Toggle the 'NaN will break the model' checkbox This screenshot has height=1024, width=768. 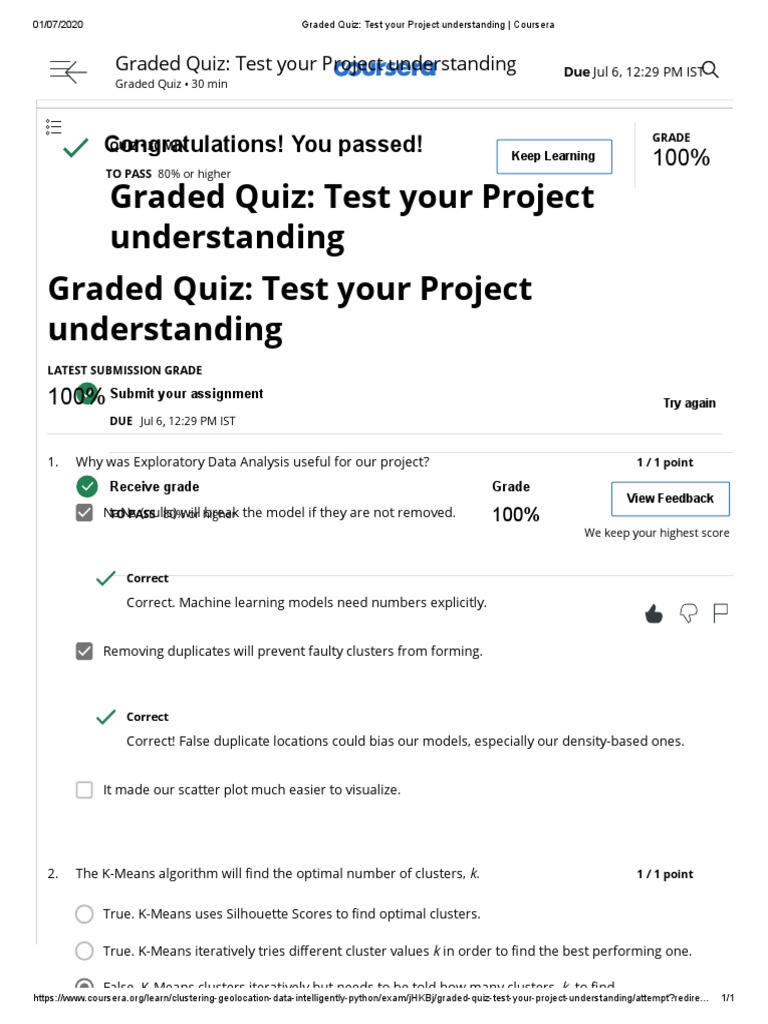tap(84, 513)
